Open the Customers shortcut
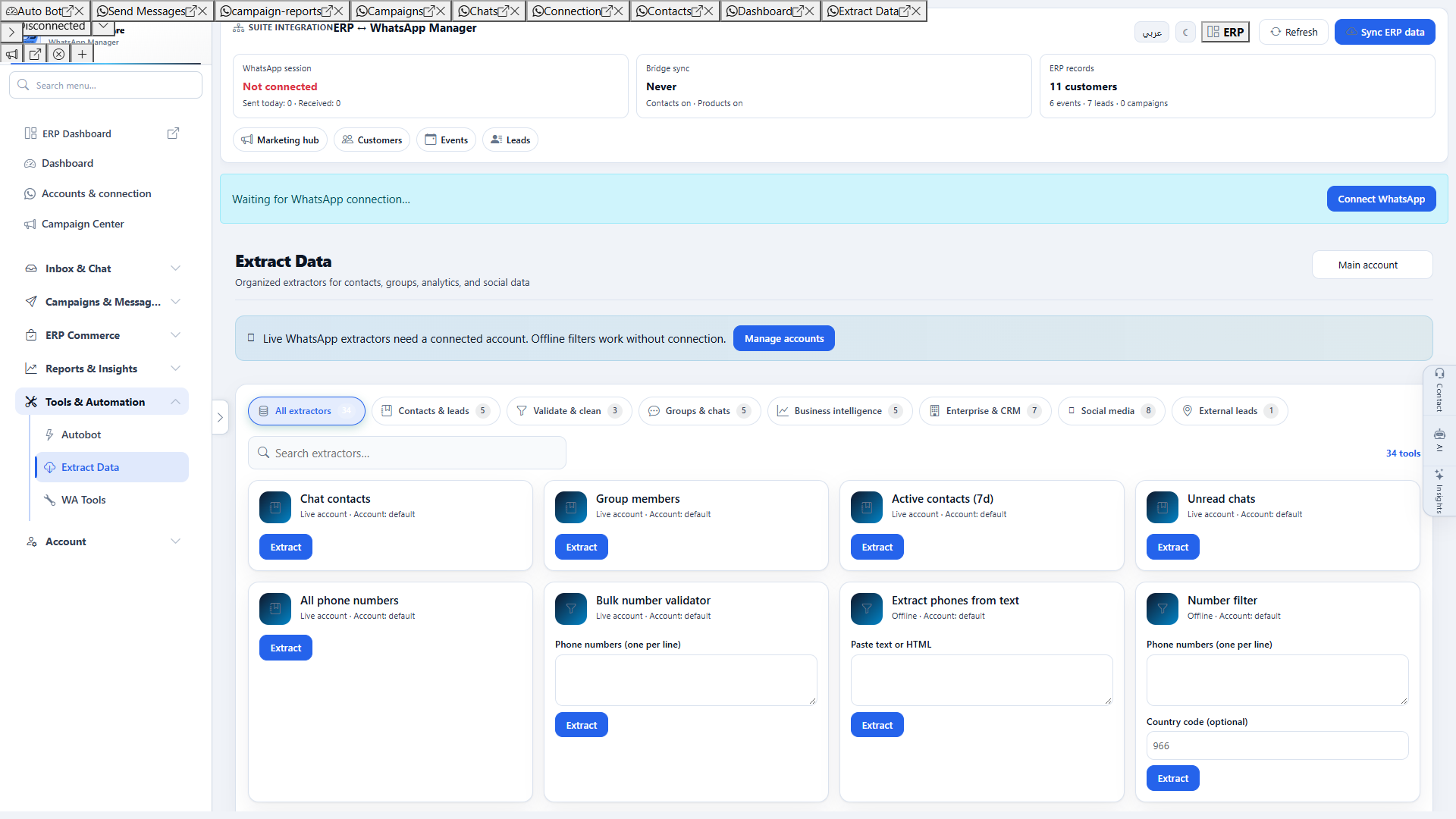This screenshot has height=819, width=1456. point(372,140)
